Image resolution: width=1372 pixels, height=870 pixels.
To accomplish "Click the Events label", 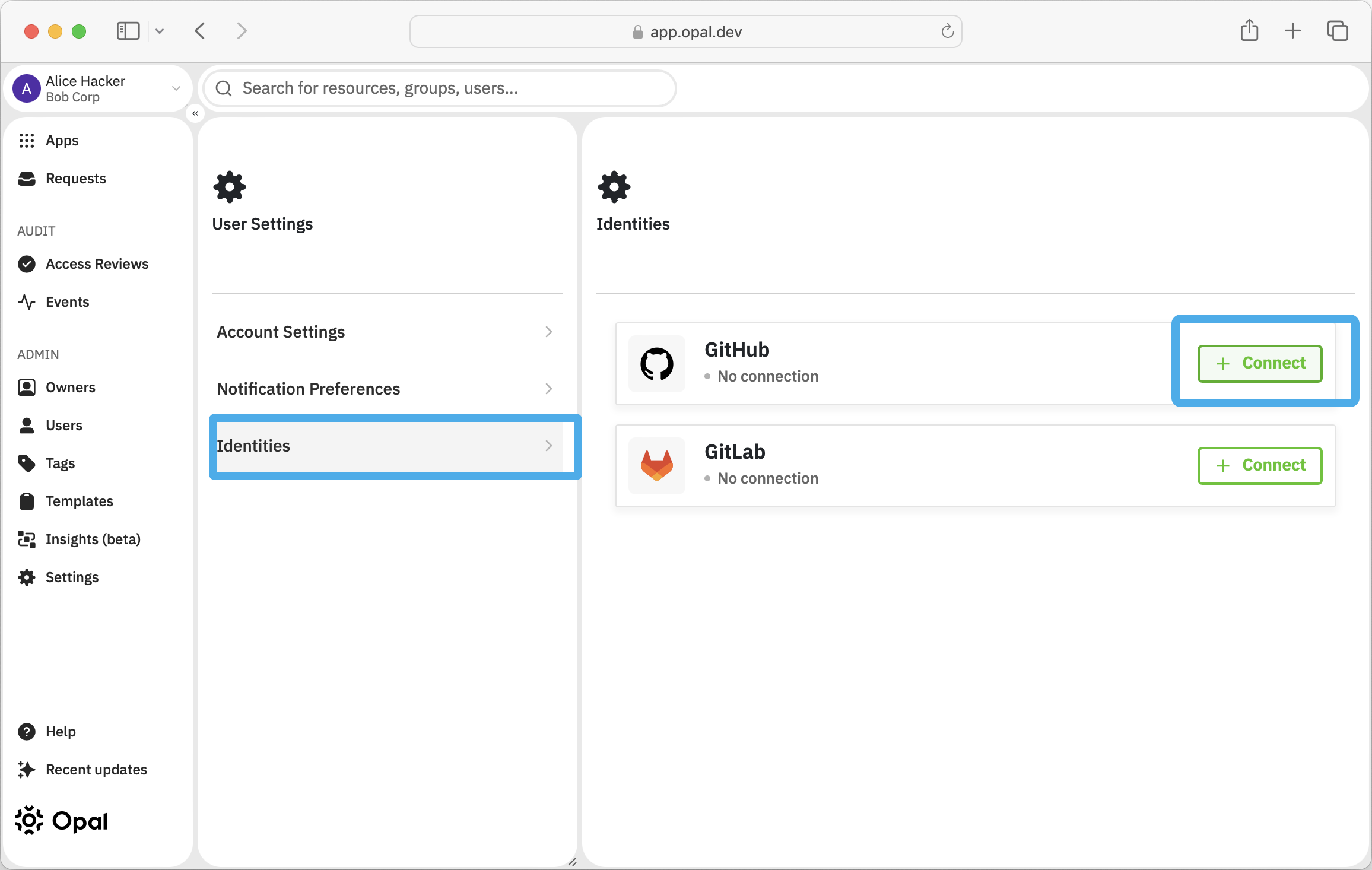I will pyautogui.click(x=68, y=302).
